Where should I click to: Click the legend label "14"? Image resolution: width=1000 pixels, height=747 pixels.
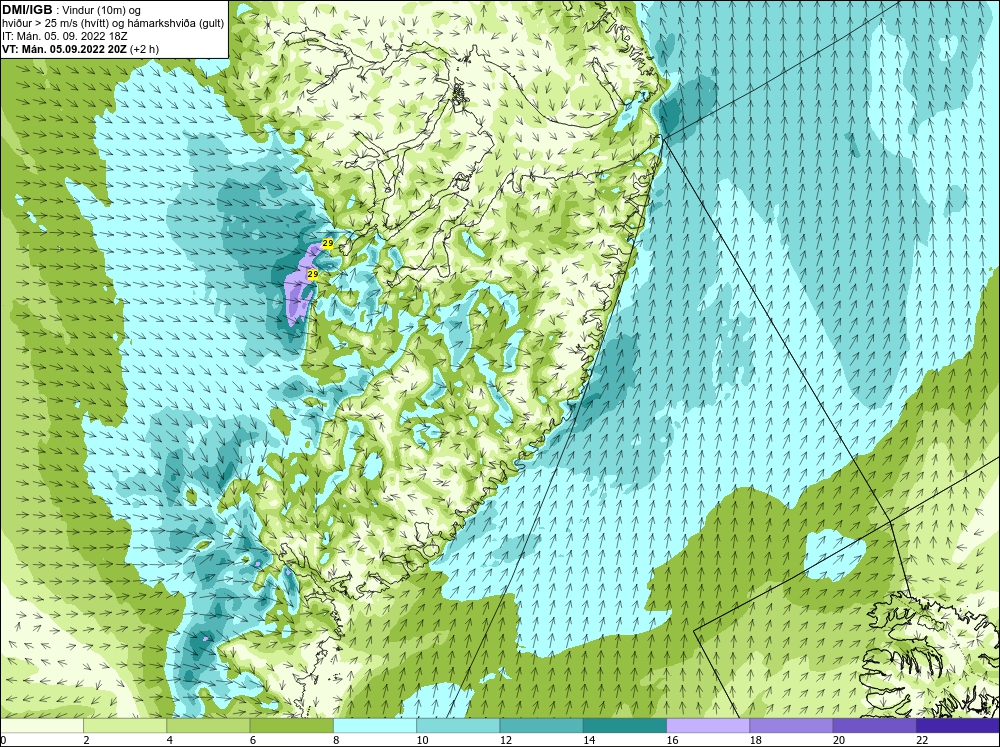(x=589, y=740)
